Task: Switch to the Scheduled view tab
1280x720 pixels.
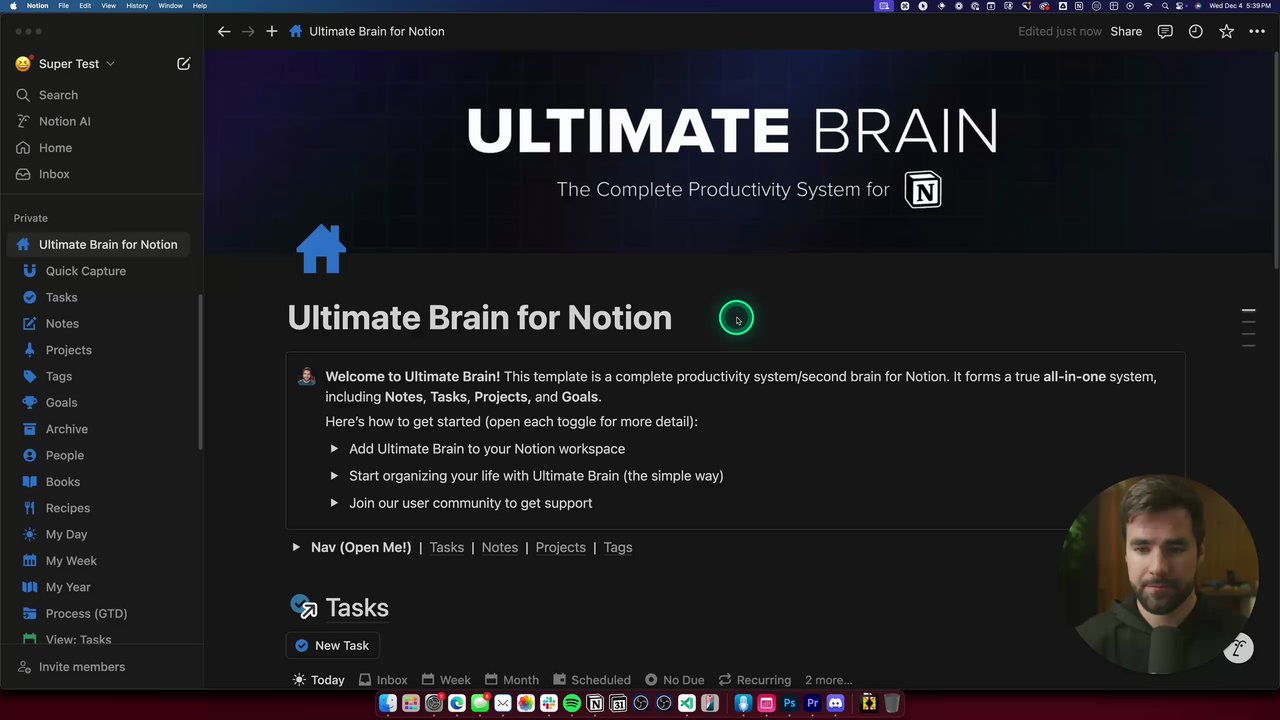Action: 592,680
